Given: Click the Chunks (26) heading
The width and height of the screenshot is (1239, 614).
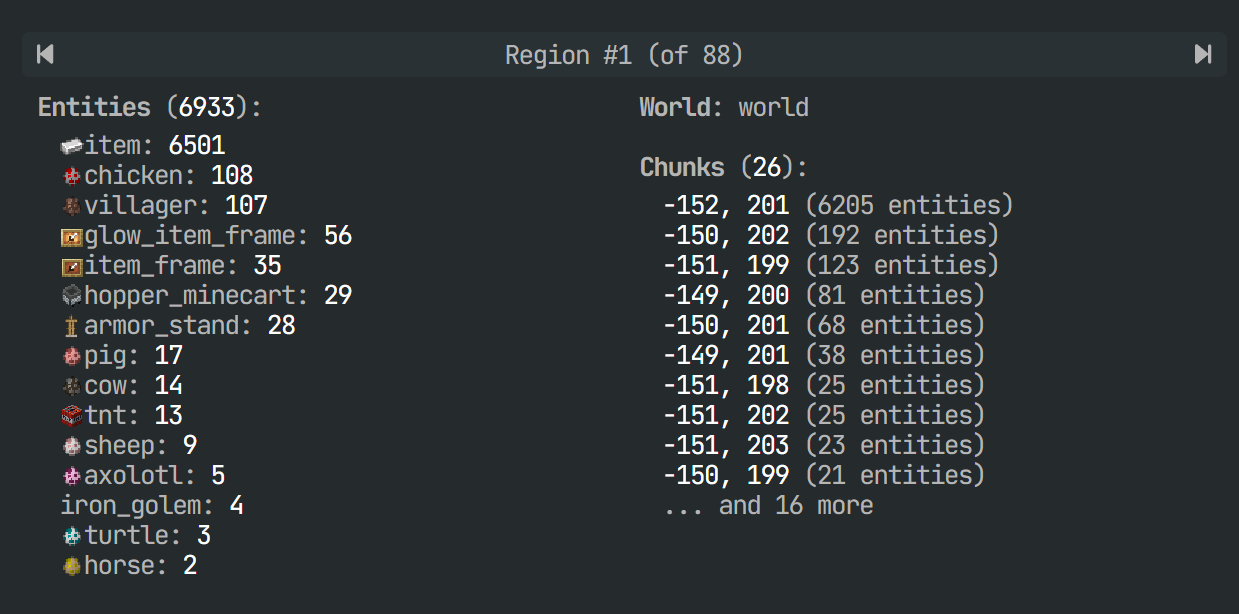Looking at the screenshot, I should click(723, 167).
